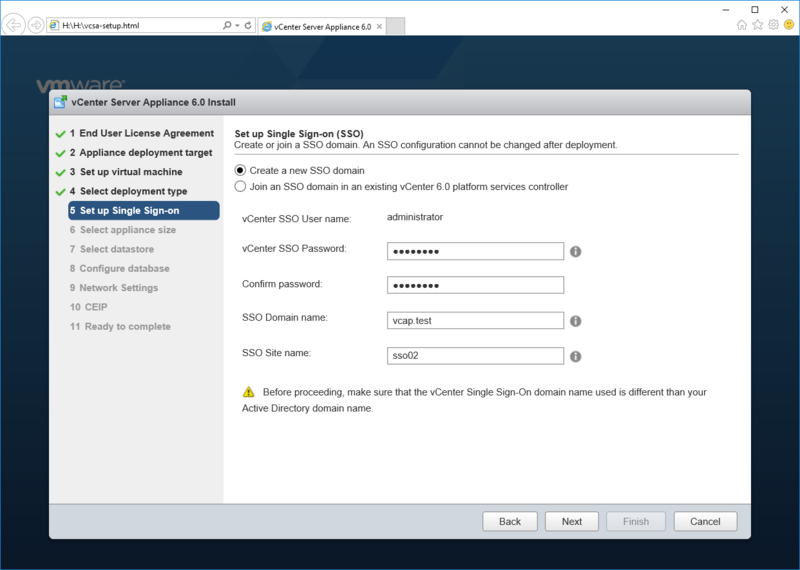Click the search magnifier in address bar
Image resolution: width=800 pixels, height=570 pixels.
click(227, 25)
